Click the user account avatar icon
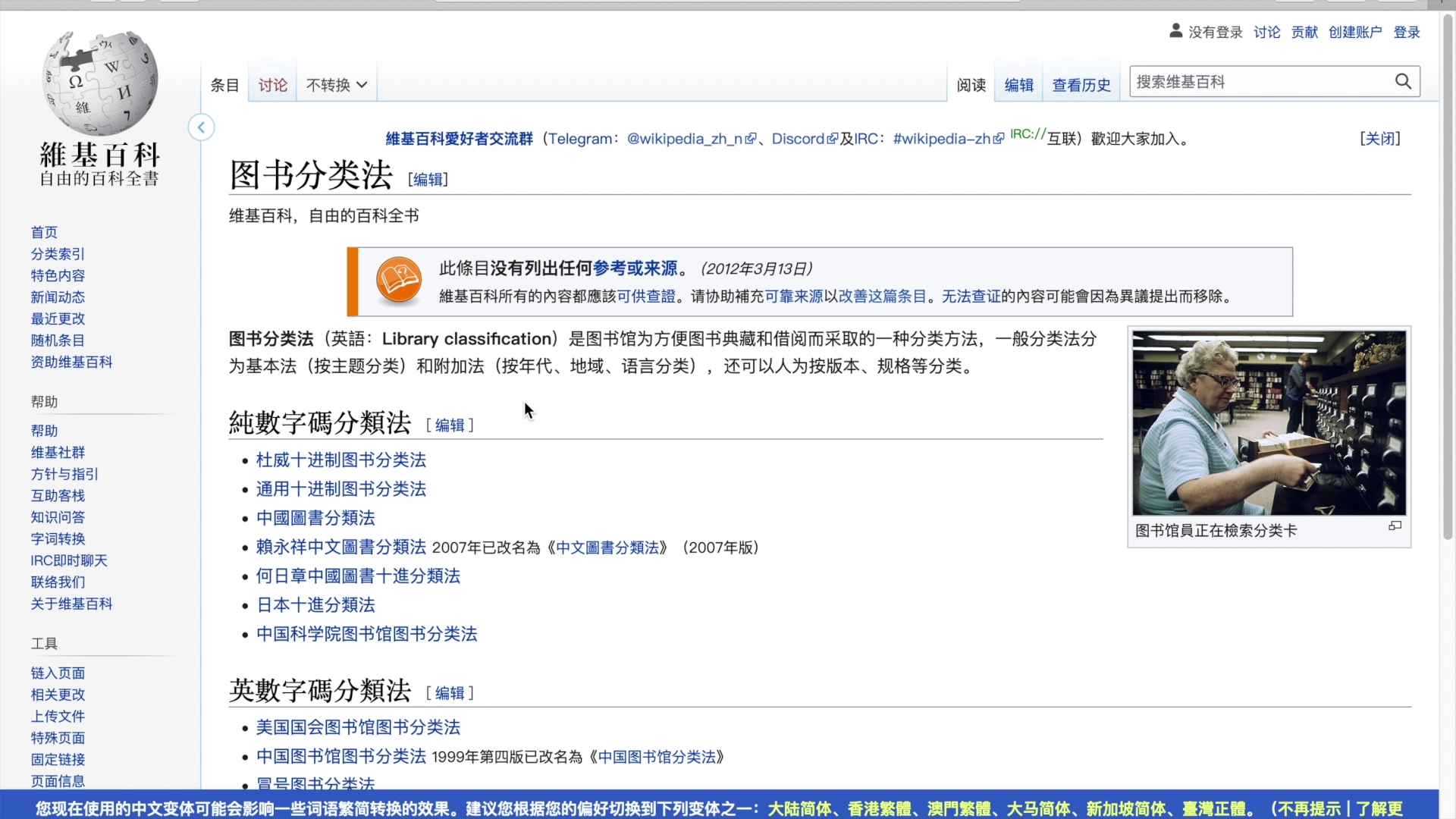The height and width of the screenshot is (819, 1456). tap(1175, 31)
